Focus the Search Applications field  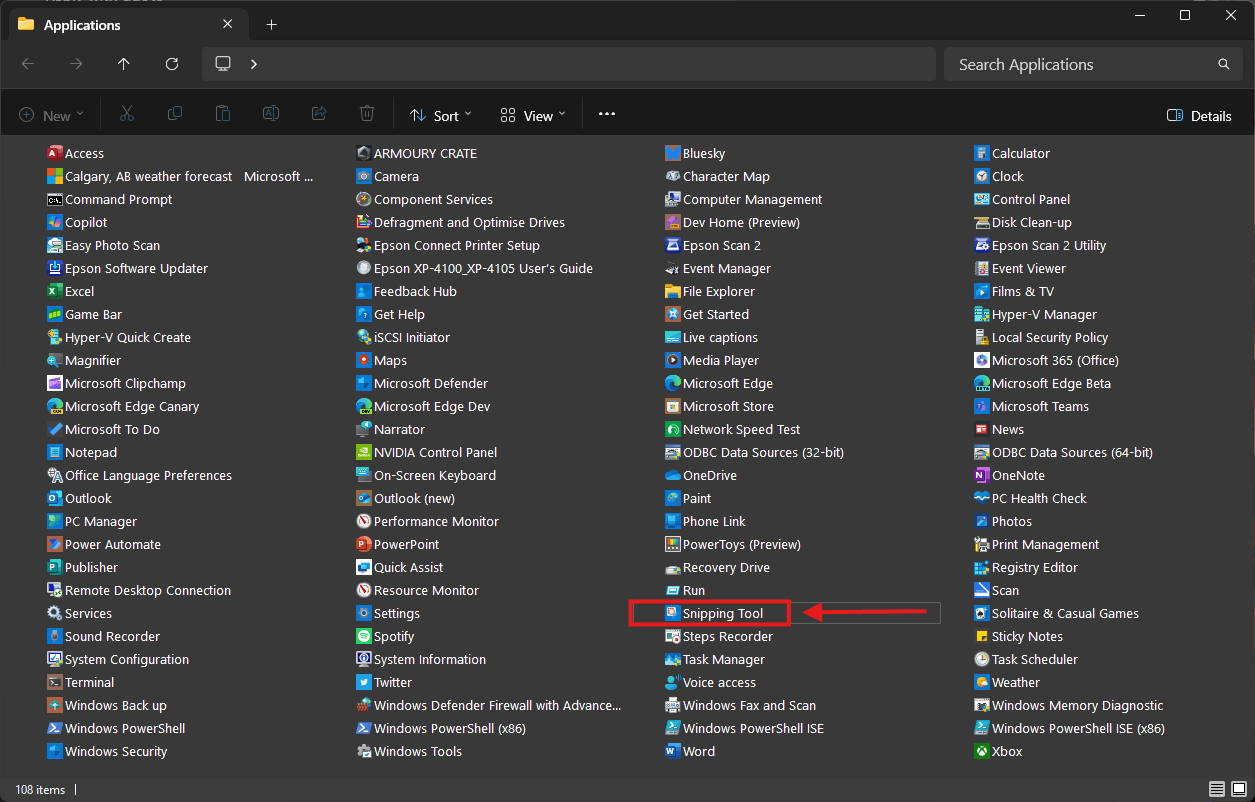tap(1094, 64)
